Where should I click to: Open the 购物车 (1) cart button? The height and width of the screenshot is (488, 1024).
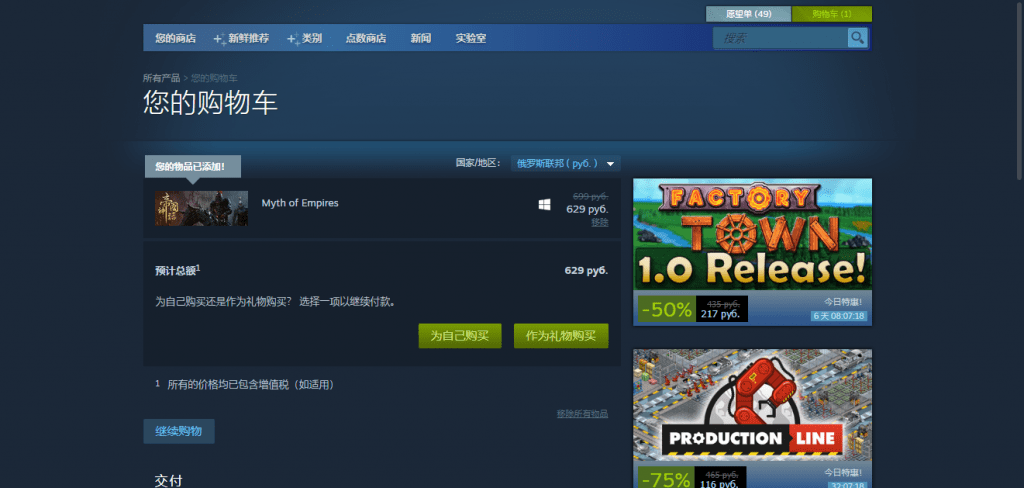click(831, 14)
